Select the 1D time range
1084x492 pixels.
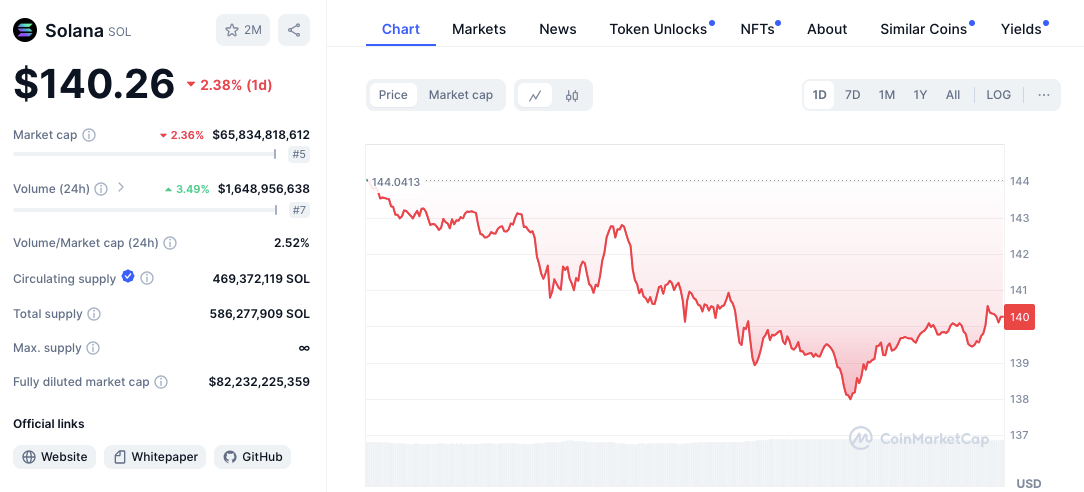819,95
